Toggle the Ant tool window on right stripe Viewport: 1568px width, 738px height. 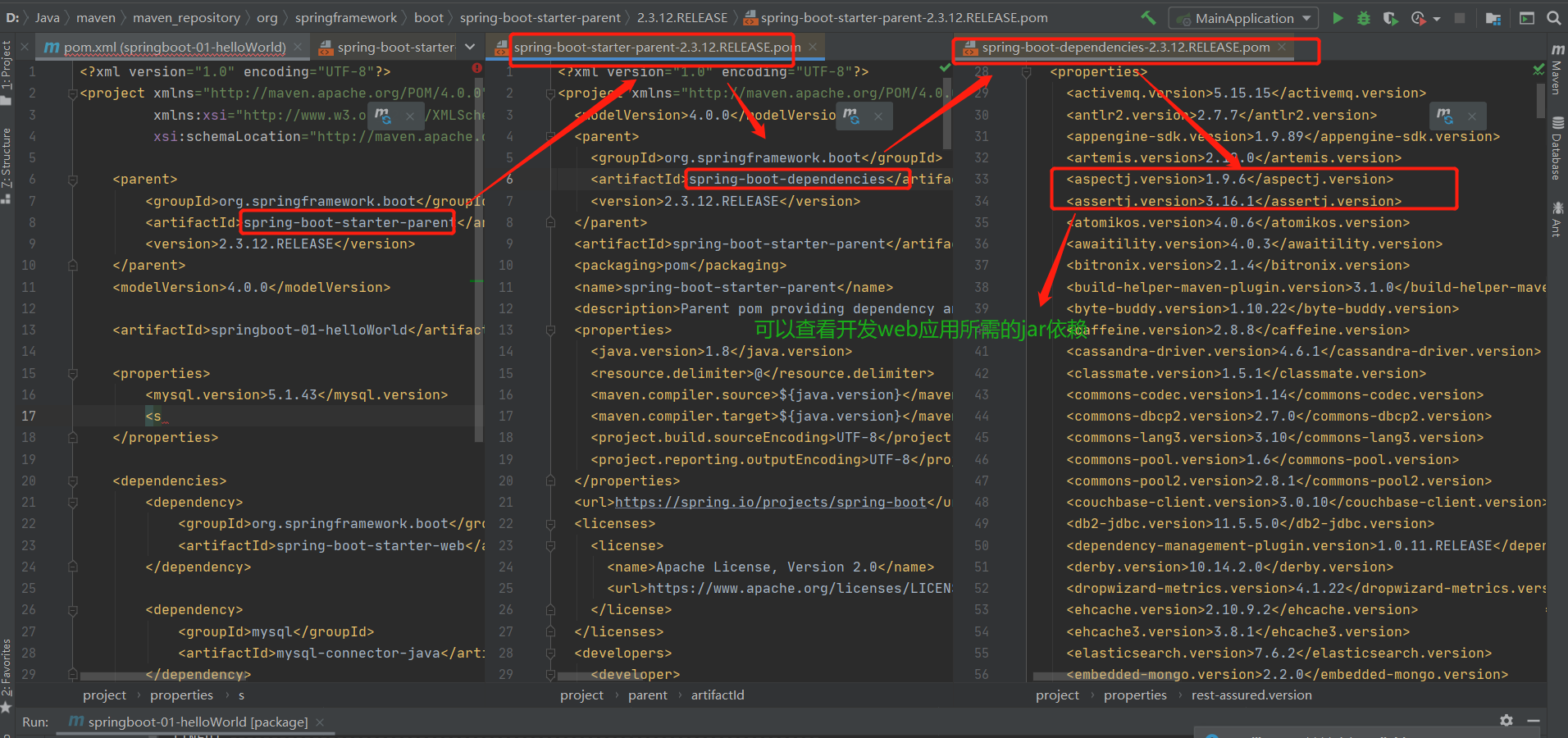pyautogui.click(x=1557, y=219)
